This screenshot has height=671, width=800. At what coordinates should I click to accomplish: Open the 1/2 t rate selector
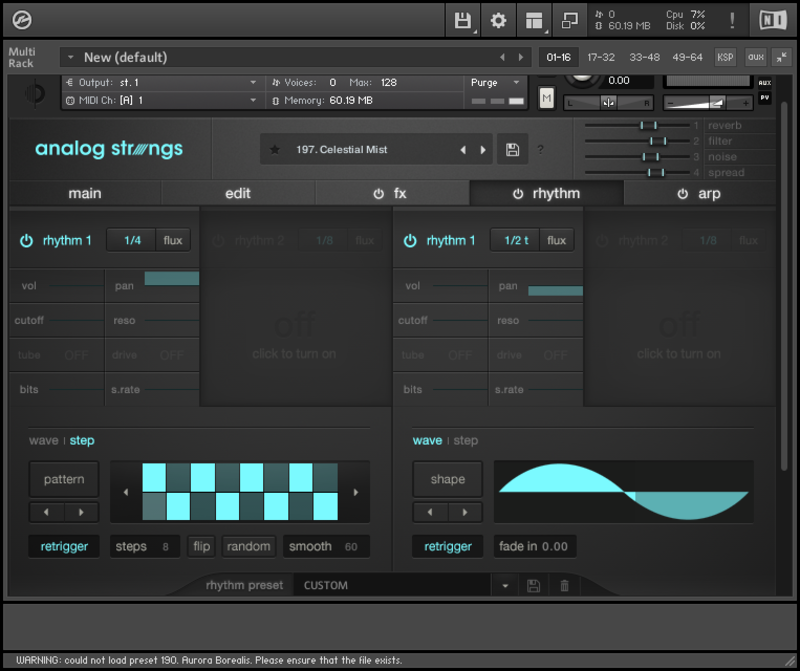click(x=515, y=240)
